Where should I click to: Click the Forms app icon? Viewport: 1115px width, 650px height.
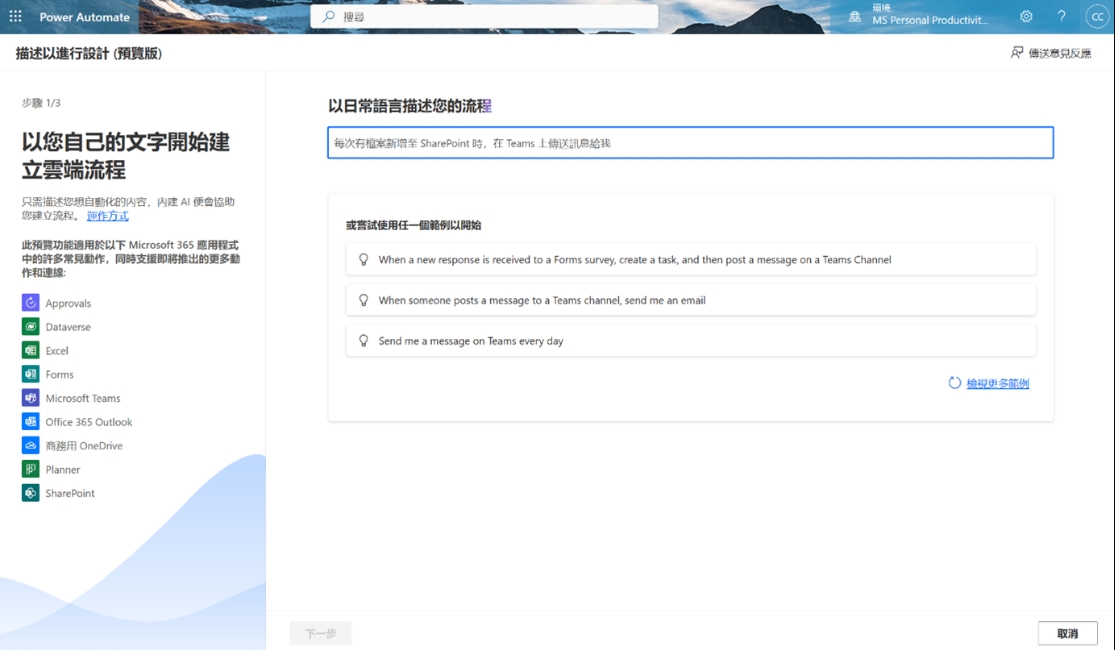click(x=30, y=374)
